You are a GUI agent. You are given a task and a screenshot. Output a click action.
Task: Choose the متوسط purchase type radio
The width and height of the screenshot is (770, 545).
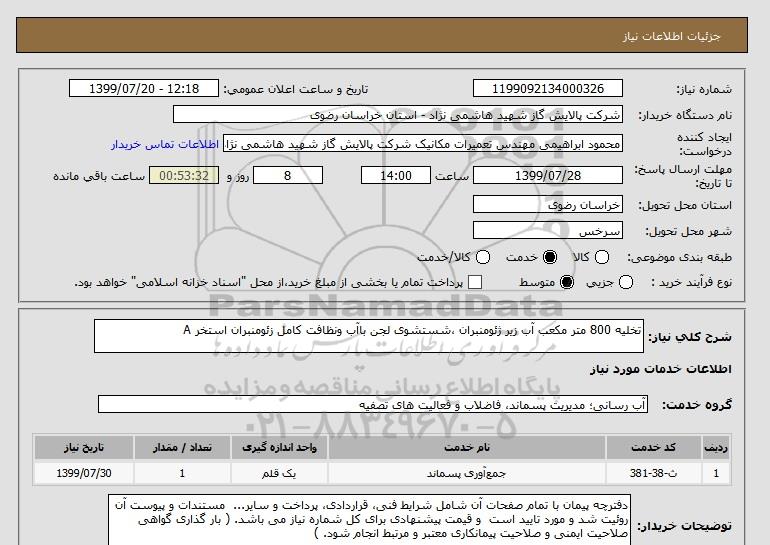[x=567, y=282]
